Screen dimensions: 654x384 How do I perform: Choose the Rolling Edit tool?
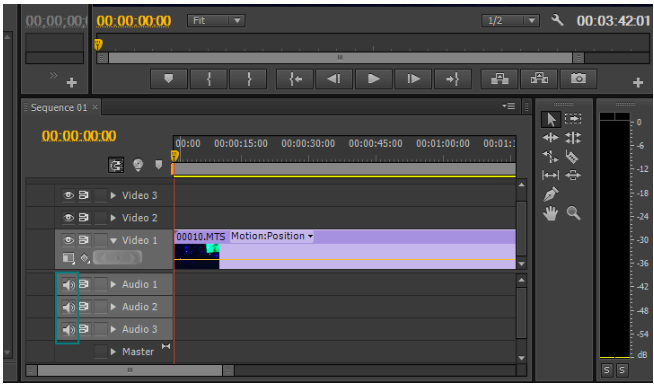(573, 138)
